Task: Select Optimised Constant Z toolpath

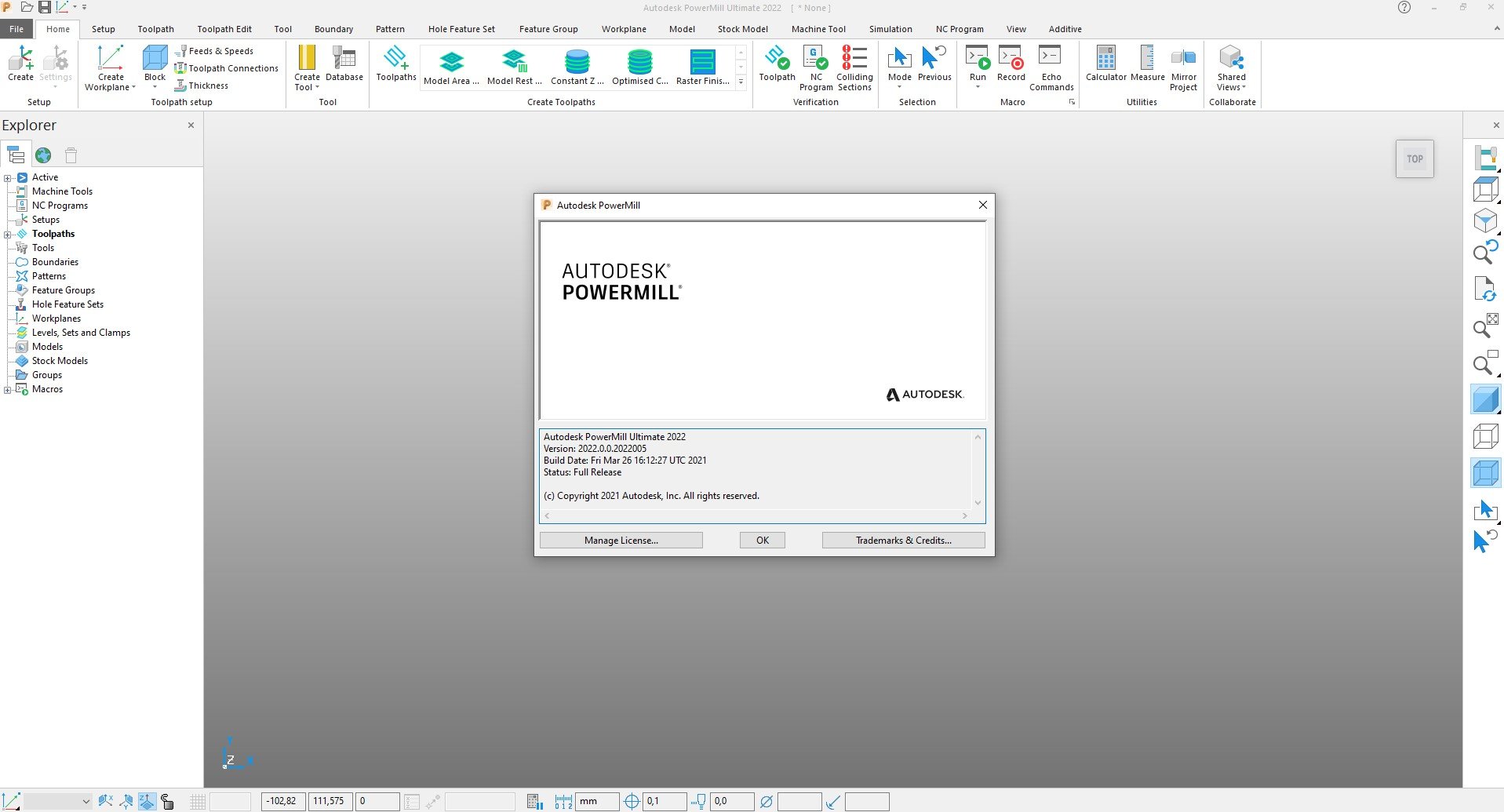Action: [640, 67]
